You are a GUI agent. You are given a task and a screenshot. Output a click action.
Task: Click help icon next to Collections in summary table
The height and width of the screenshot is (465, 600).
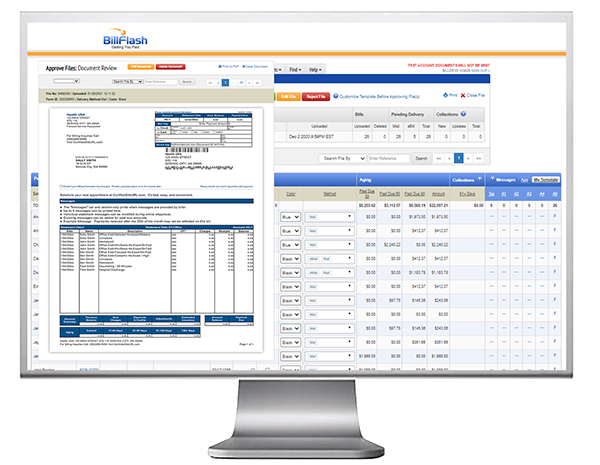click(463, 114)
